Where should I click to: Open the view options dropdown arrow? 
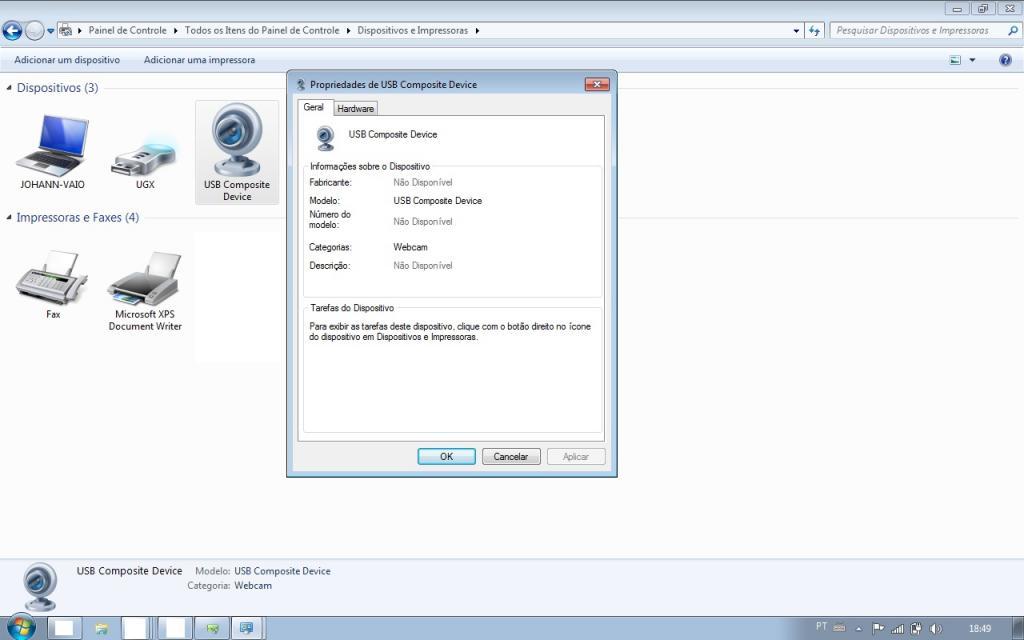tap(972, 60)
